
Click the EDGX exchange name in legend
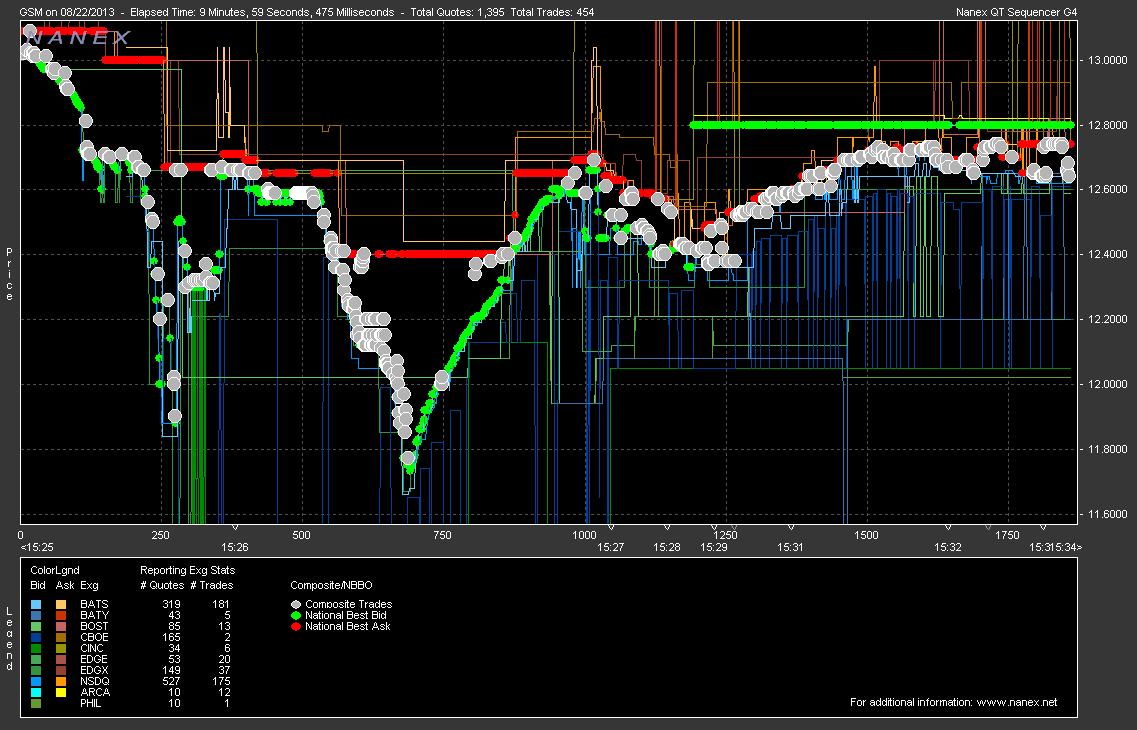[x=94, y=671]
